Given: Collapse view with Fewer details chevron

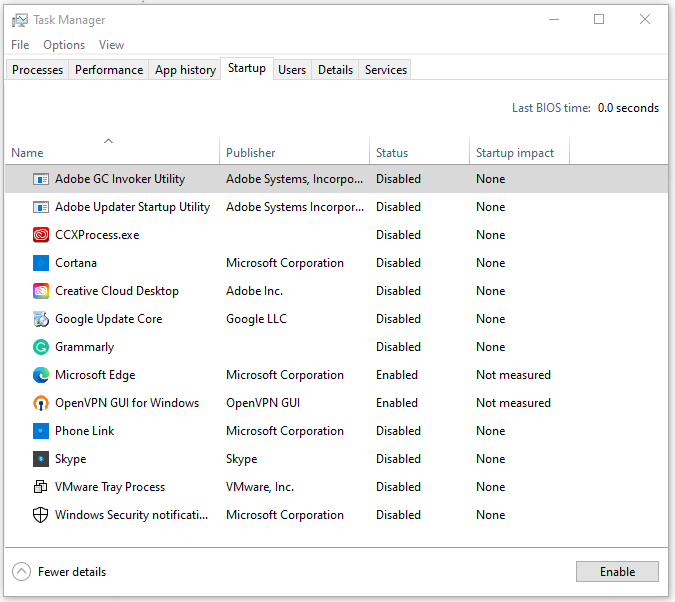Looking at the screenshot, I should pos(21,572).
